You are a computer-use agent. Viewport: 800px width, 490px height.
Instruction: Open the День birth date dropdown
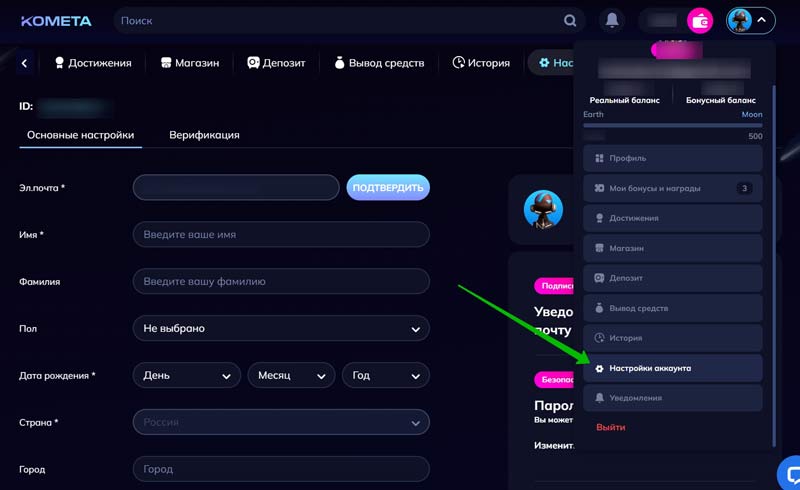coord(186,376)
